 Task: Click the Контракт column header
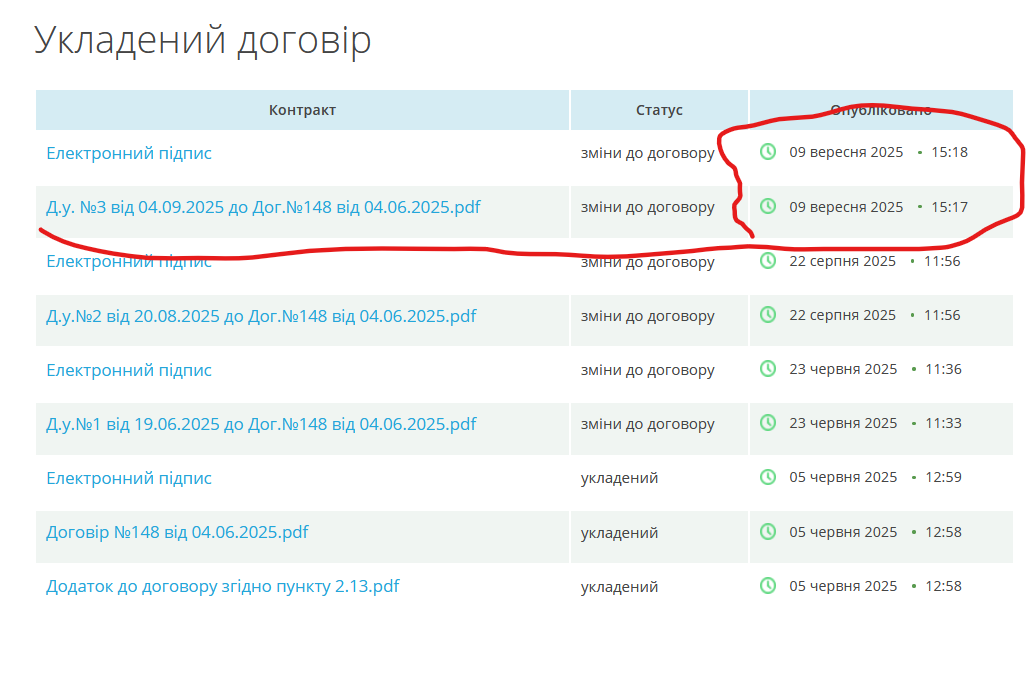click(x=302, y=110)
